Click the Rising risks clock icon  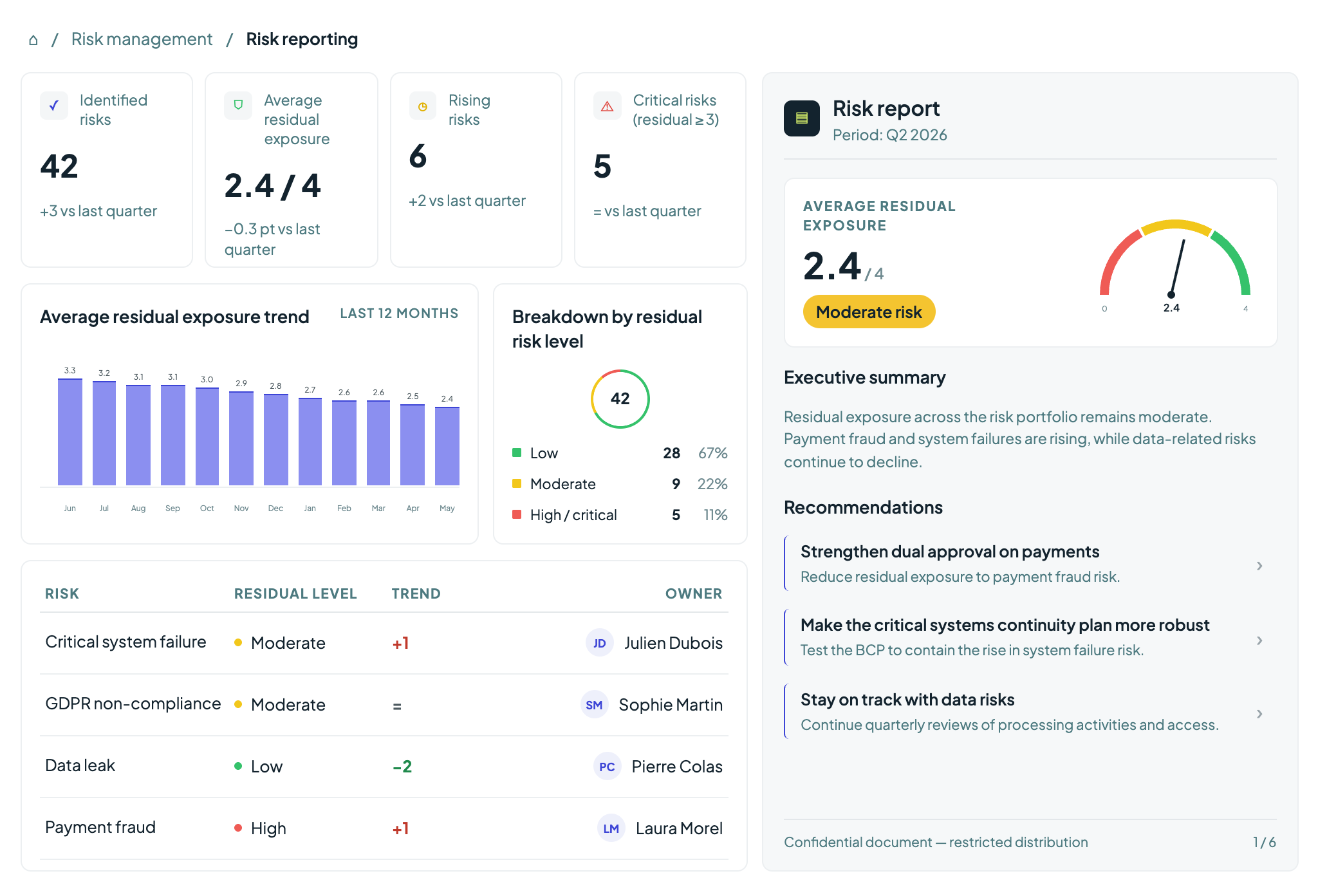click(x=423, y=106)
